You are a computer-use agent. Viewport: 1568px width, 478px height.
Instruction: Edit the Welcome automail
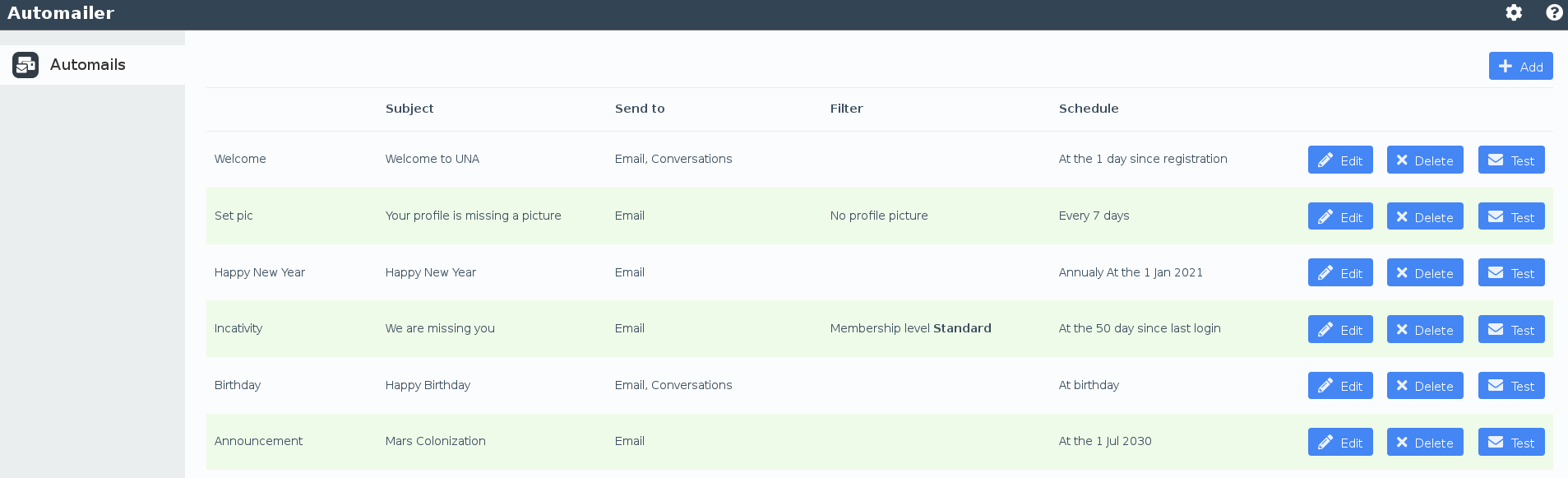(1340, 160)
